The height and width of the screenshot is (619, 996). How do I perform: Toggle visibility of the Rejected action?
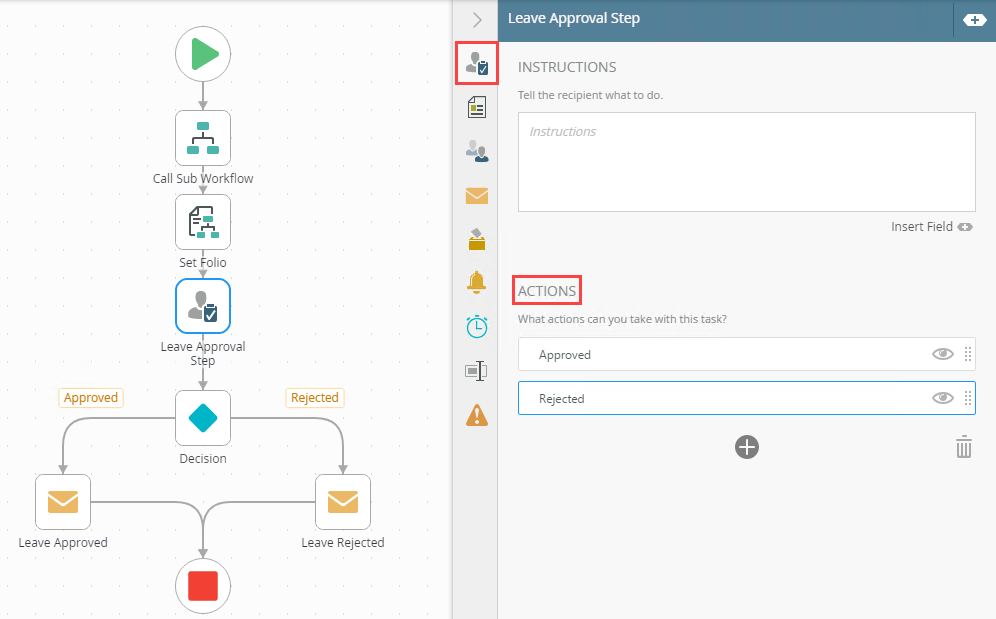[x=943, y=398]
